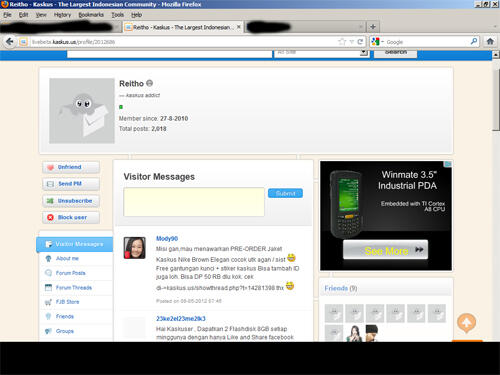Image resolution: width=500 pixels, height=375 pixels.
Task: Click the Unsubscribe button
Action: 71,201
